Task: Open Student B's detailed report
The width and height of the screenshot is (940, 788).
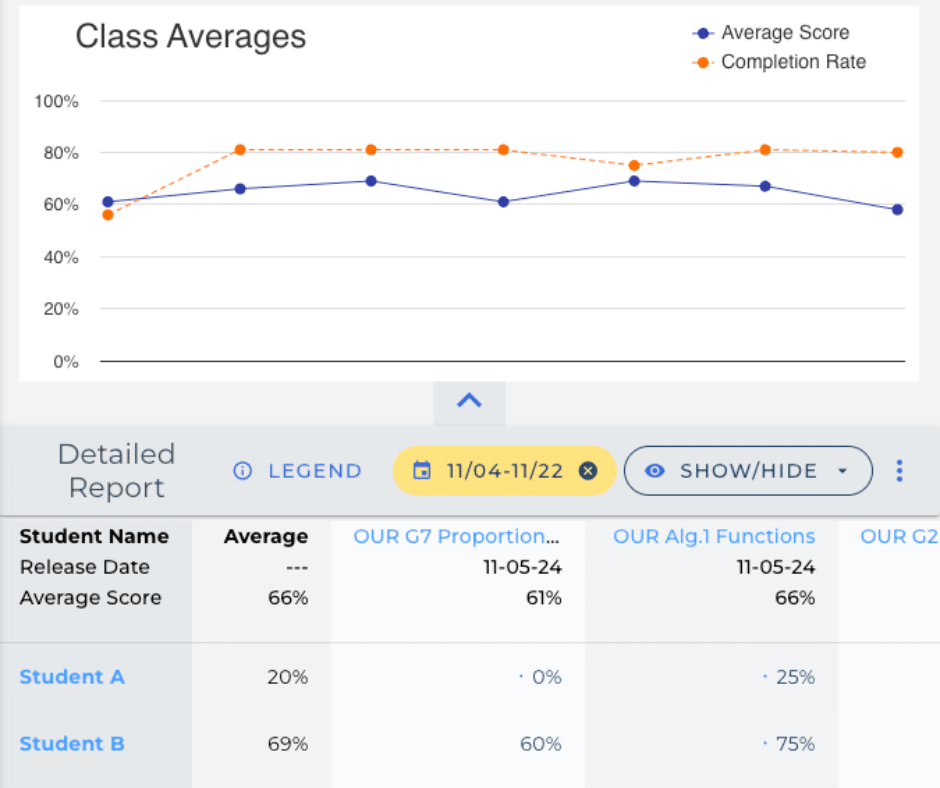Action: click(x=72, y=744)
